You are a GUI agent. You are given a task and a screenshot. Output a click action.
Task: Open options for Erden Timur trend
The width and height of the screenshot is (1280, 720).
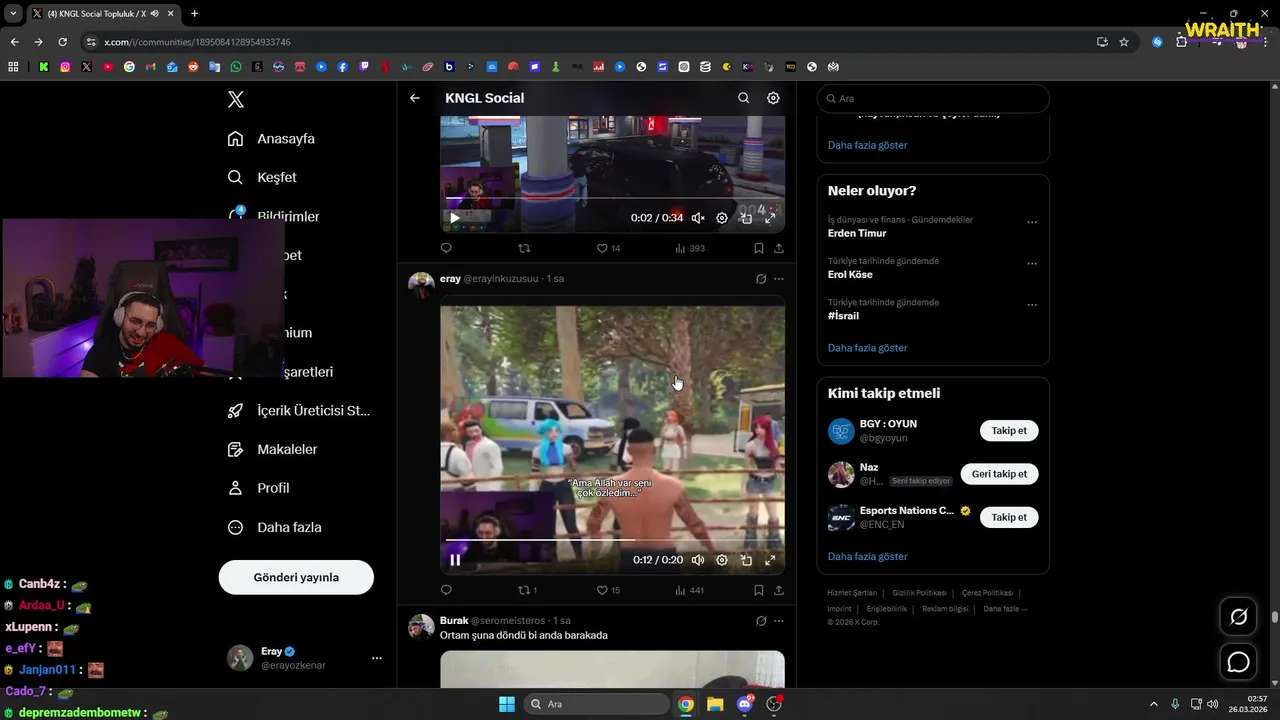click(x=1032, y=222)
